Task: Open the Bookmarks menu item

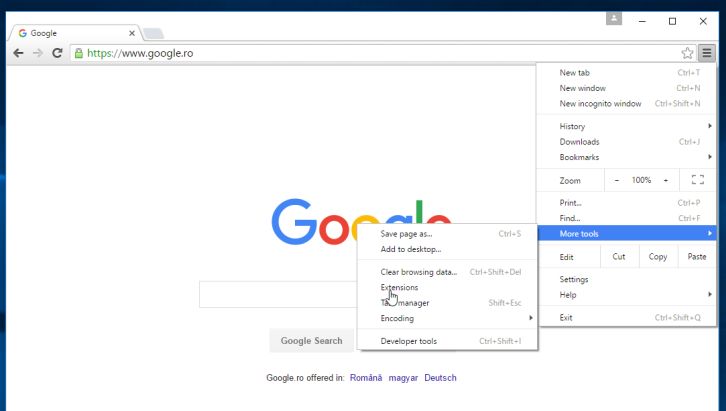Action: pyautogui.click(x=627, y=157)
